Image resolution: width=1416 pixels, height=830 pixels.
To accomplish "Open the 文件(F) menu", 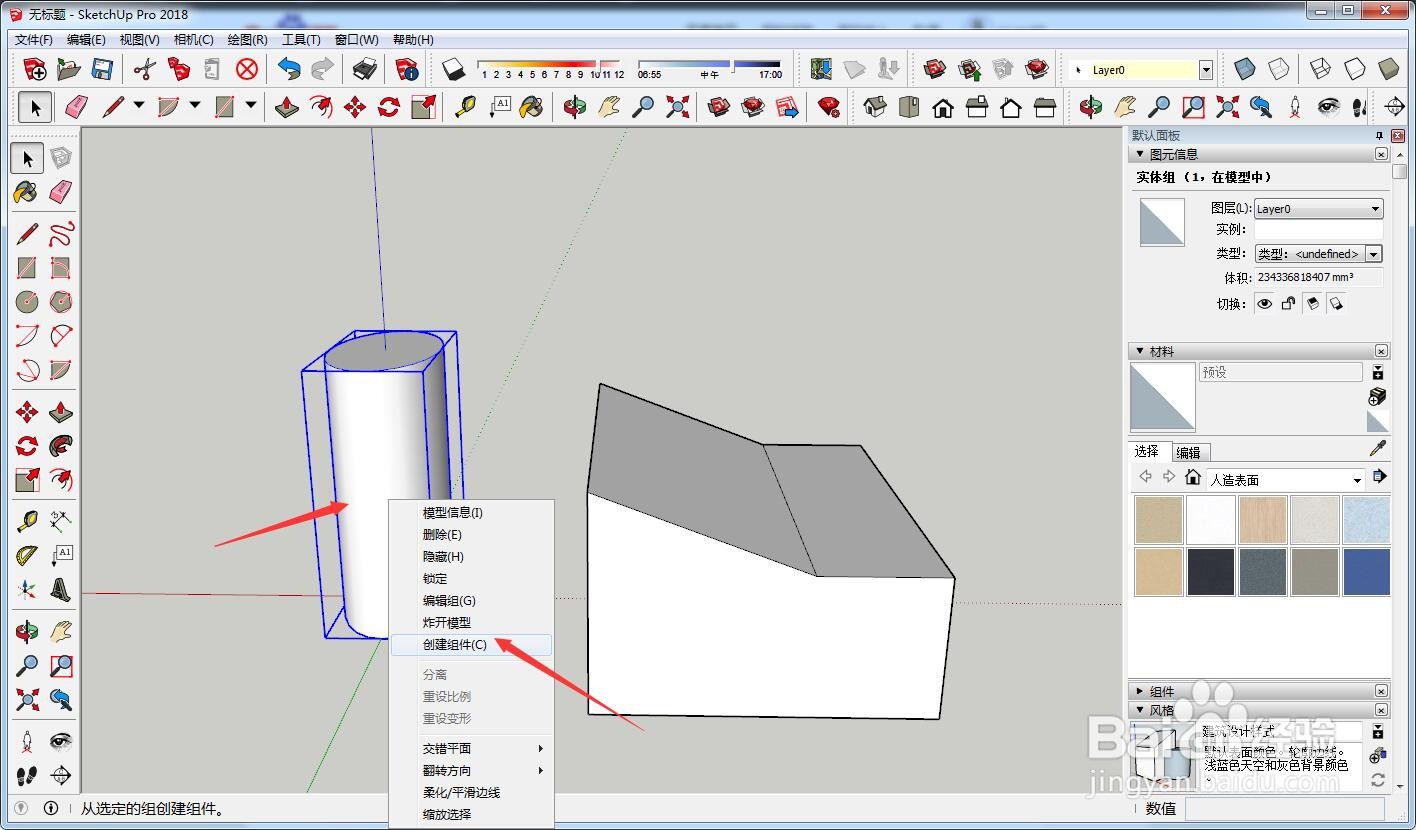I will point(33,40).
